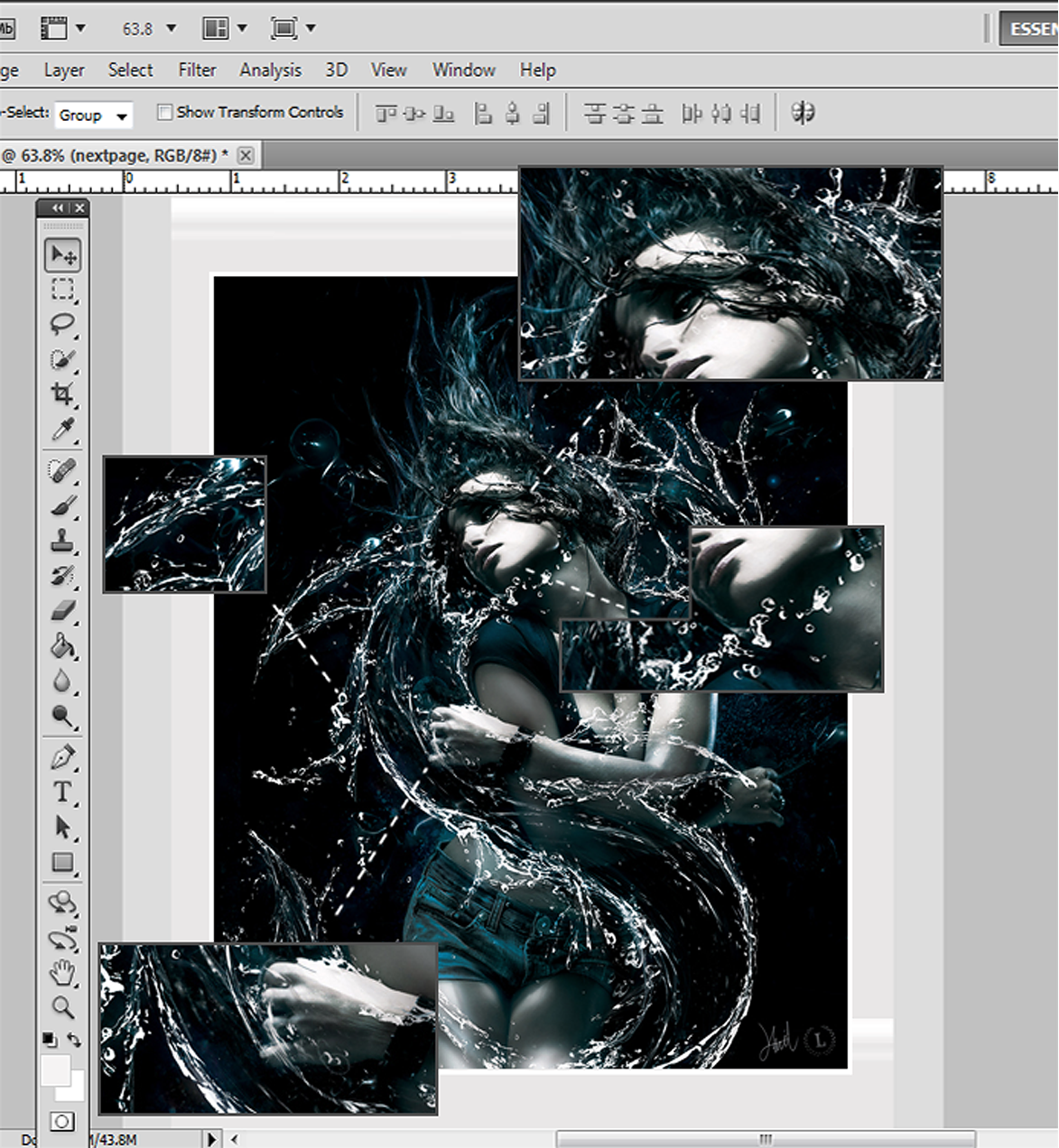Click Distribute Vertical Centers in options bar
1059x1148 pixels.
coord(623,113)
